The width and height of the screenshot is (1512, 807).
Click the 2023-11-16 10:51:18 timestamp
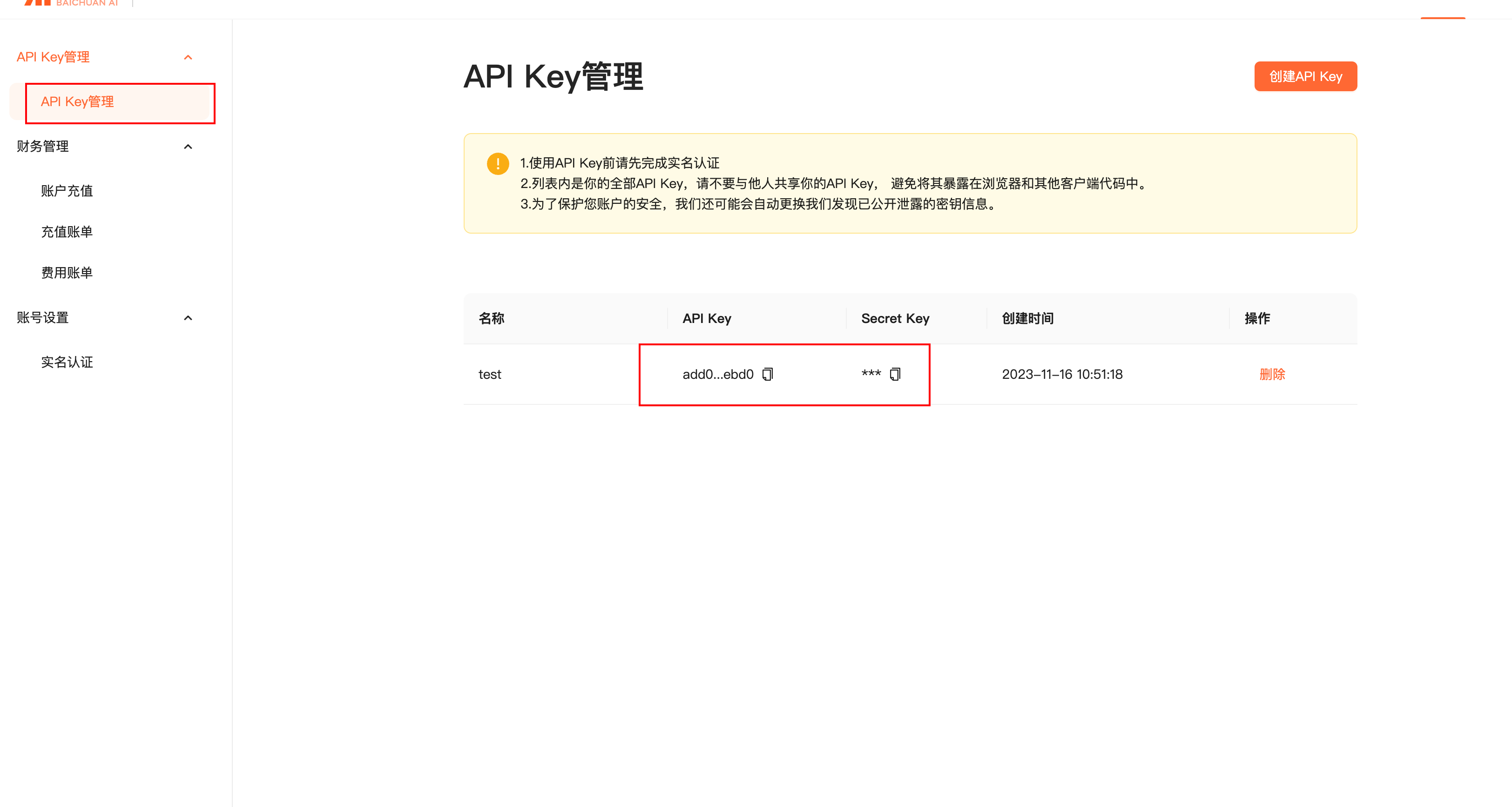[1061, 375]
